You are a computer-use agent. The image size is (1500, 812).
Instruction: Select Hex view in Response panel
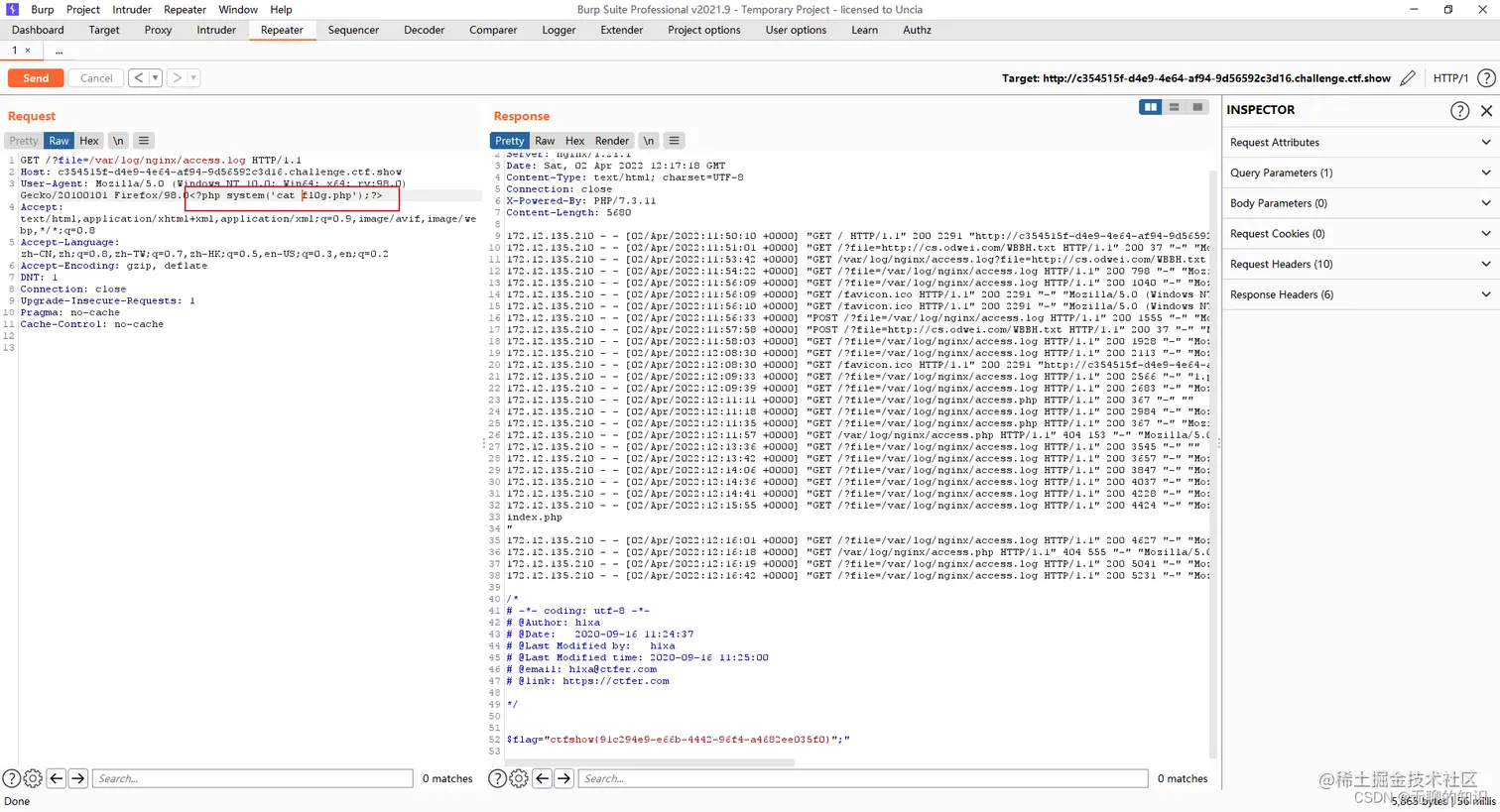575,141
